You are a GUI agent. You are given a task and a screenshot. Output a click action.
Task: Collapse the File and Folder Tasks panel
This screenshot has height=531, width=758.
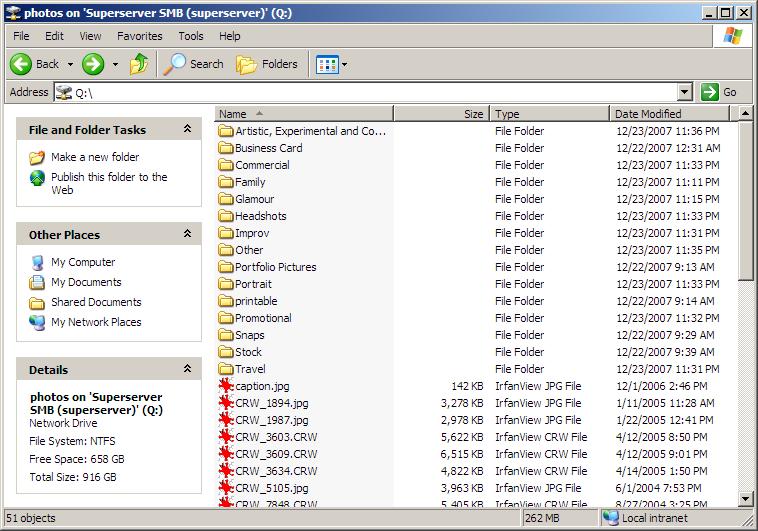point(187,130)
